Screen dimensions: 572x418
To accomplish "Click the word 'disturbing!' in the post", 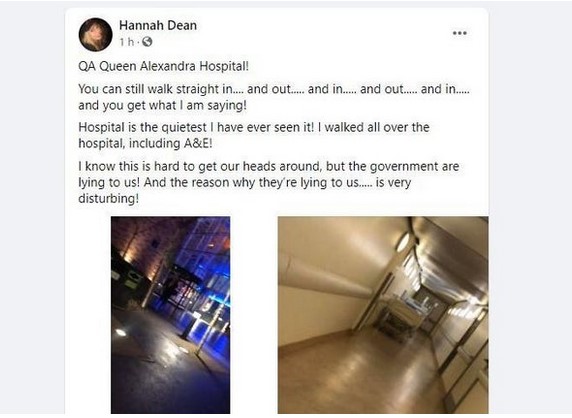I will tap(109, 198).
